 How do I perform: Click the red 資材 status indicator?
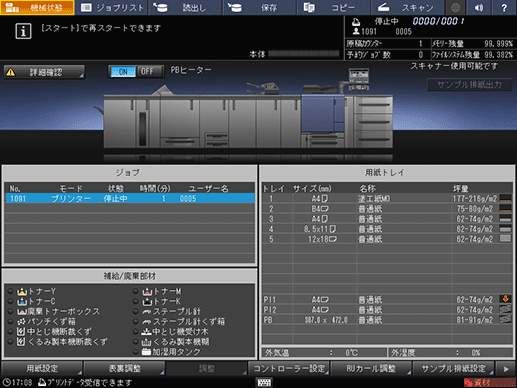[x=489, y=382]
